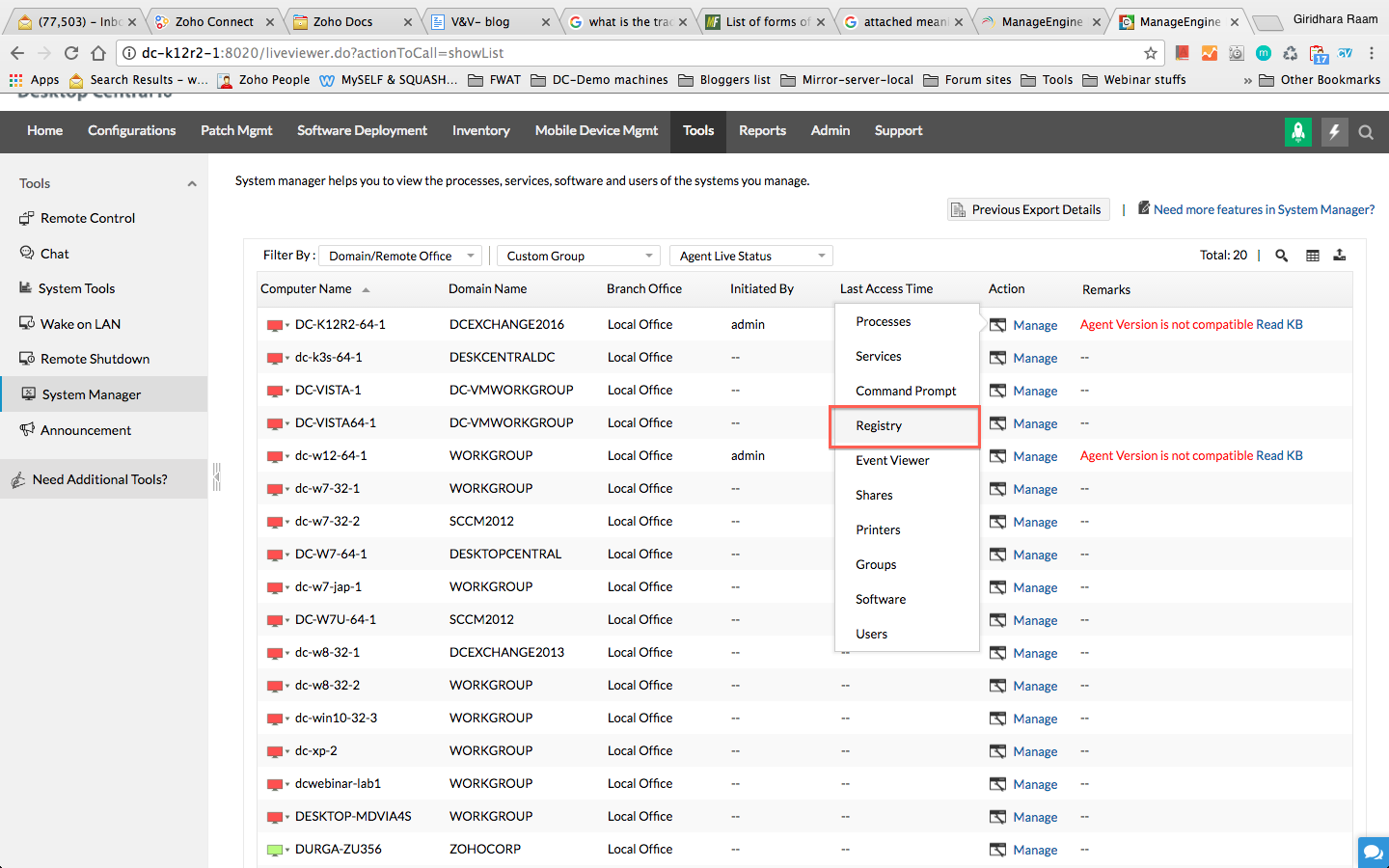Show more bookmarks via the double chevron
This screenshot has height=868, width=1389.
tap(1247, 80)
